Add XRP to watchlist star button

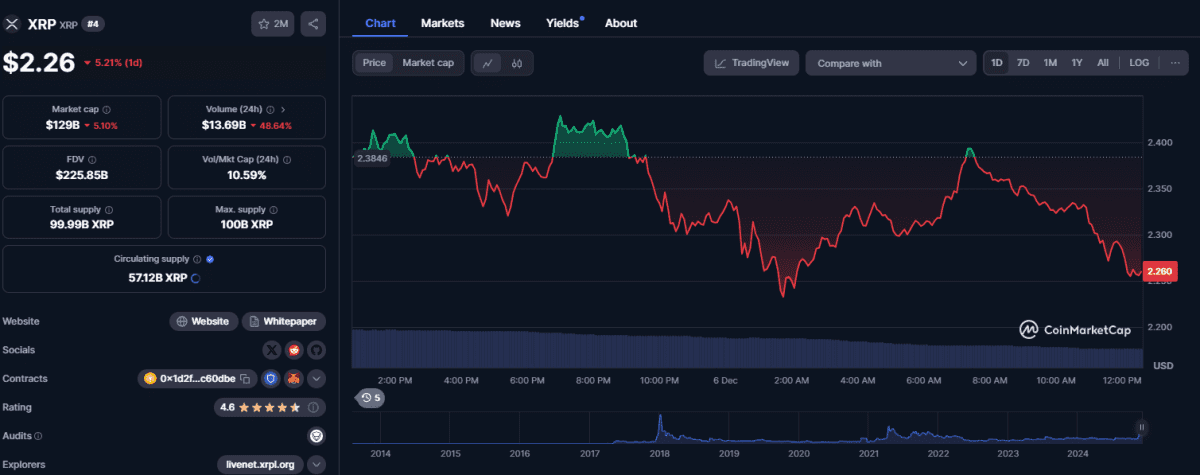pyautogui.click(x=273, y=24)
